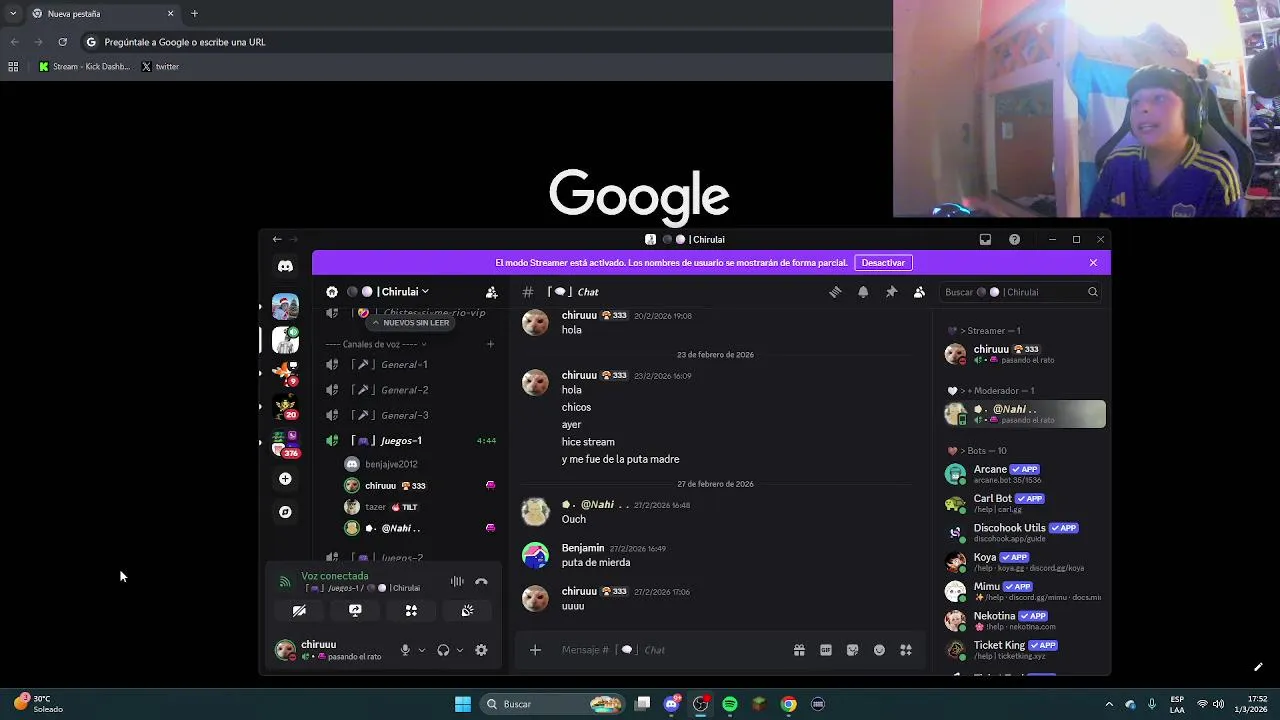Open the GIF picker
This screenshot has width=1280, height=720.
pos(826,650)
